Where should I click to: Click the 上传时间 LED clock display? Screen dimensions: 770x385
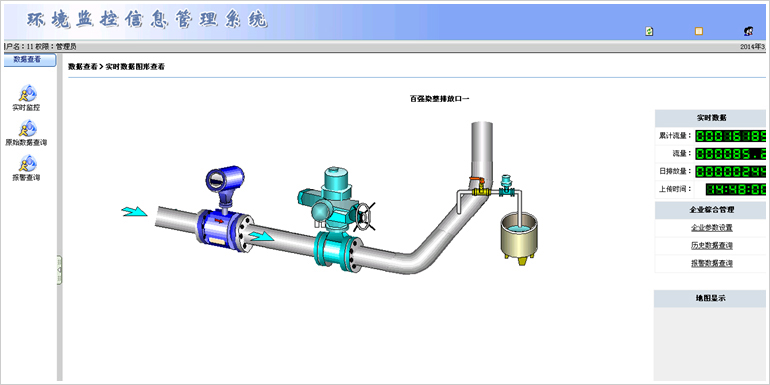coord(735,189)
